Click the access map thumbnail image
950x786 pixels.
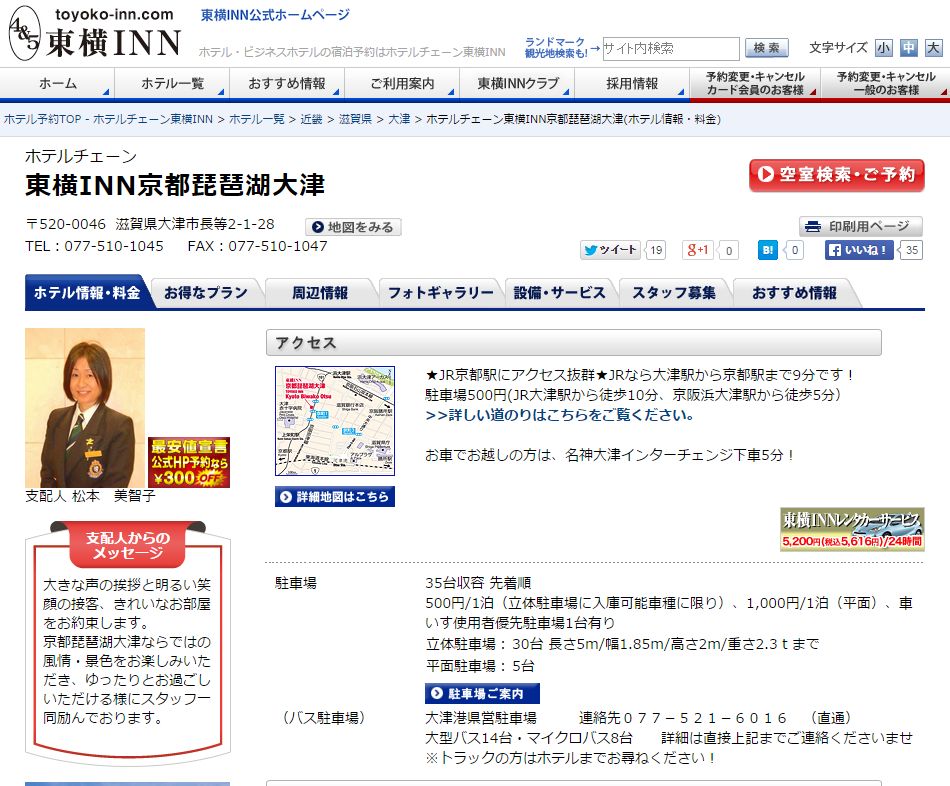tap(334, 421)
